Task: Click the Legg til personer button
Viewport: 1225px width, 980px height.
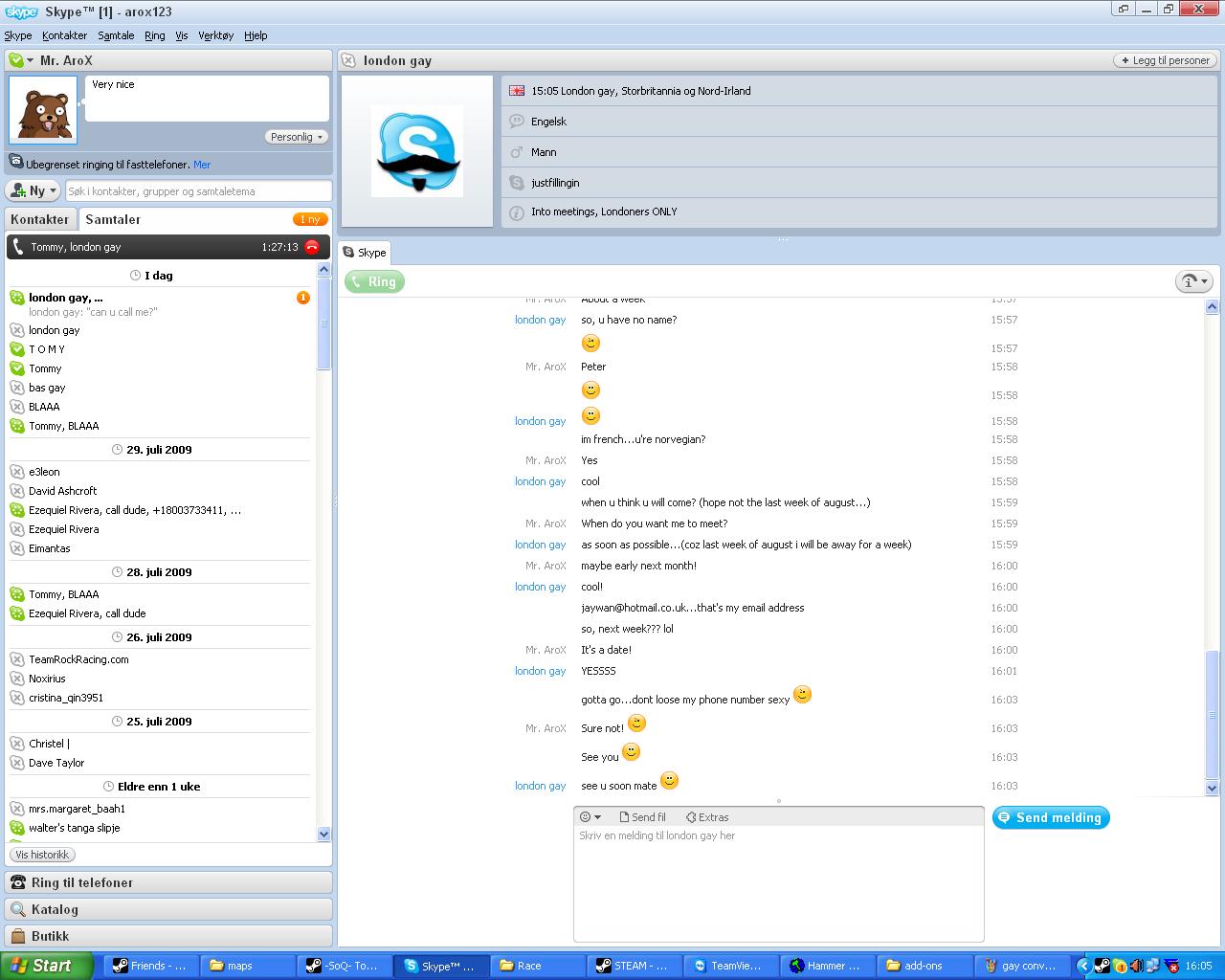Action: click(1165, 60)
